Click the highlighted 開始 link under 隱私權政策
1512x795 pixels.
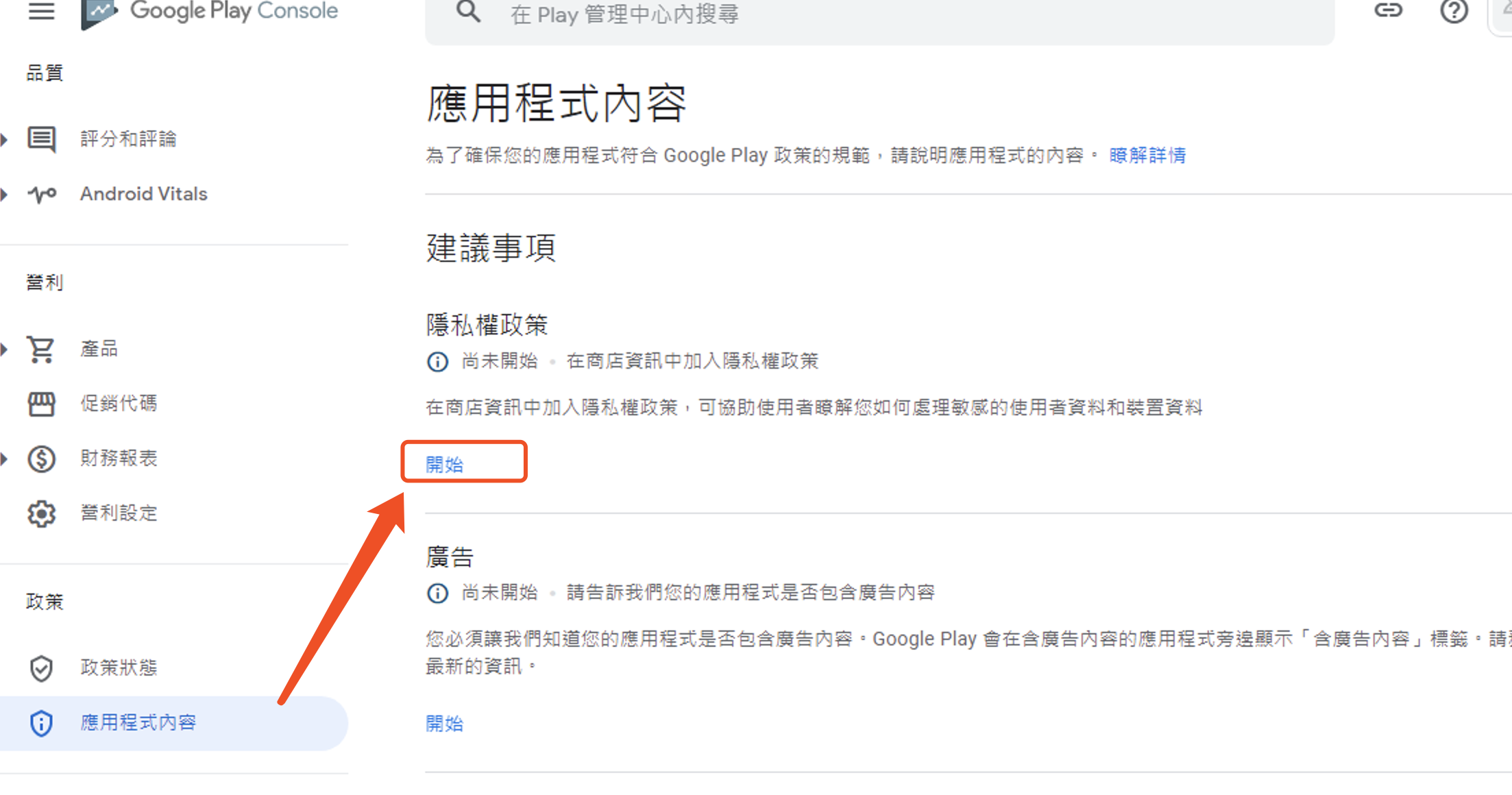(444, 463)
